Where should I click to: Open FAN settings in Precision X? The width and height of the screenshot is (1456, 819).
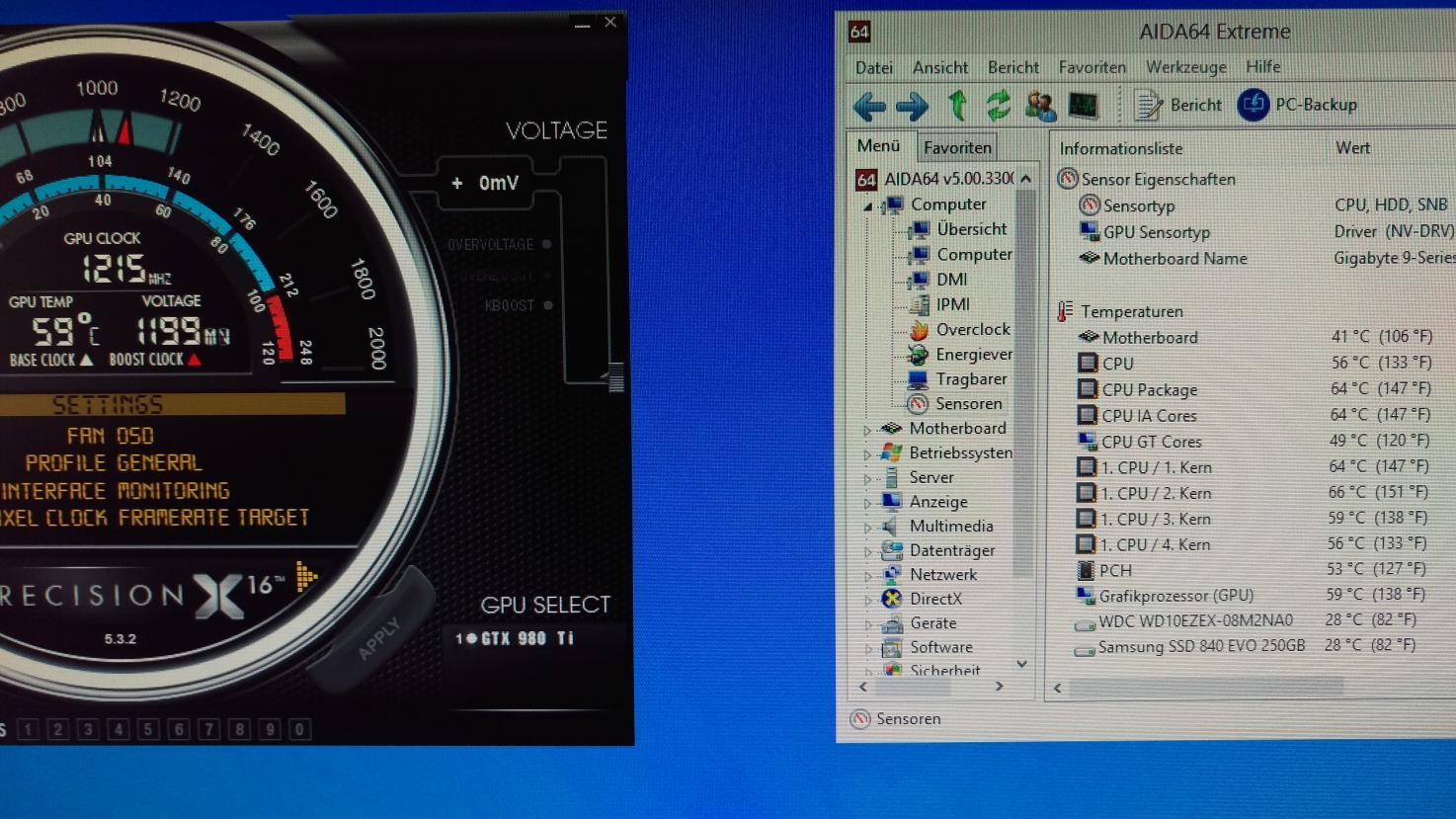tap(86, 436)
